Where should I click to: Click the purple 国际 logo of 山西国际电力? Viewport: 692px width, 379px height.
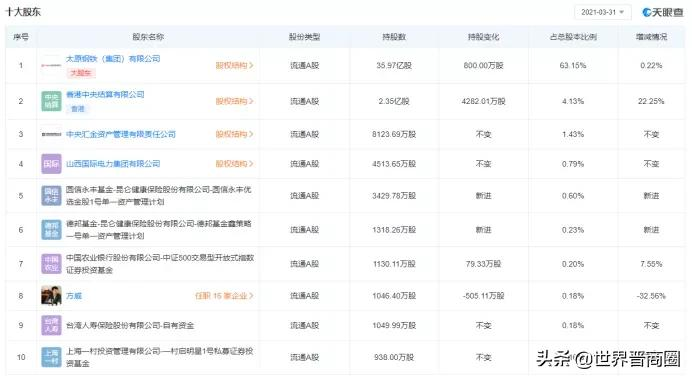coord(51,164)
